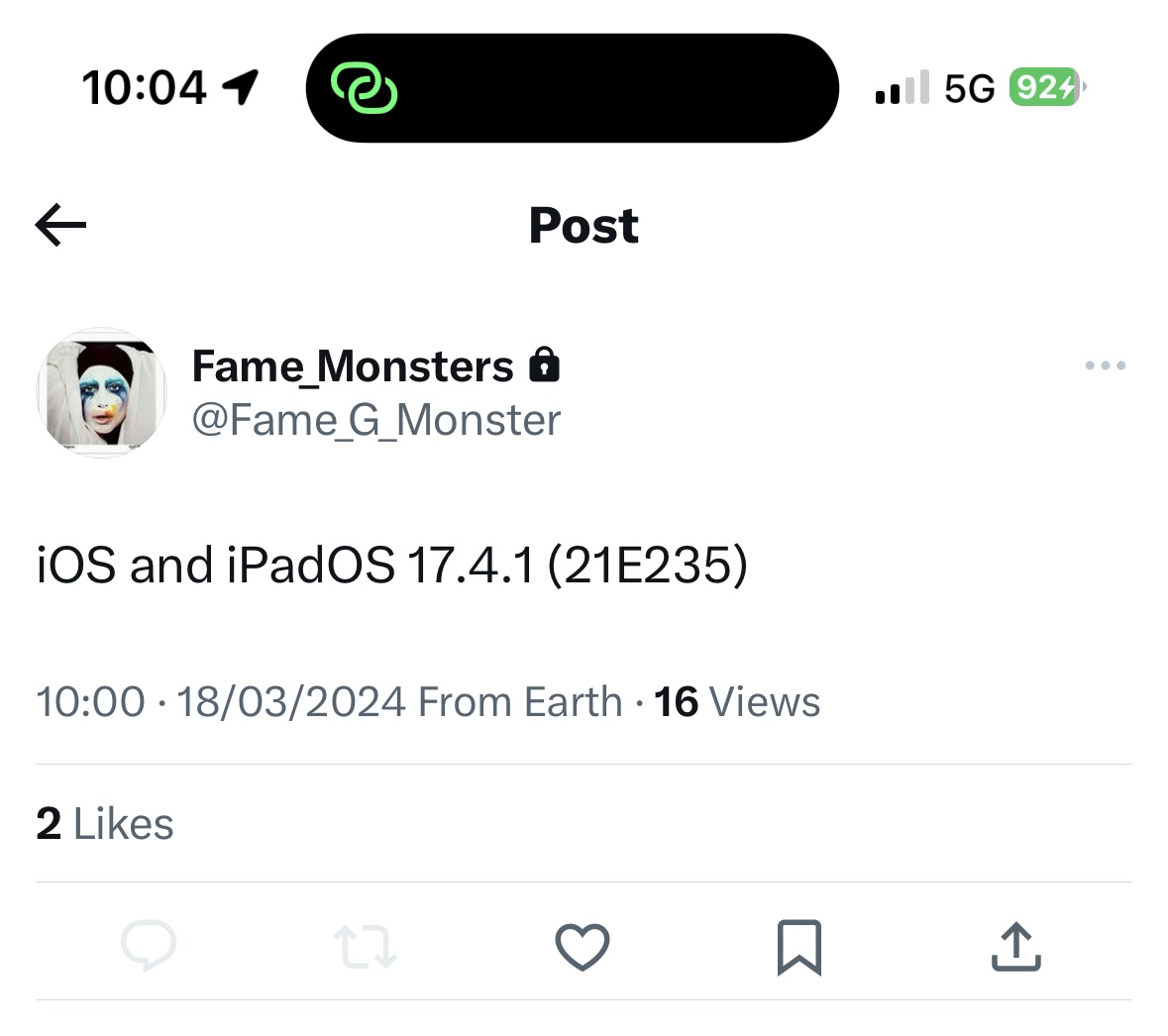Tap the reply speech bubble icon
The image size is (1168, 1036).
tap(149, 946)
